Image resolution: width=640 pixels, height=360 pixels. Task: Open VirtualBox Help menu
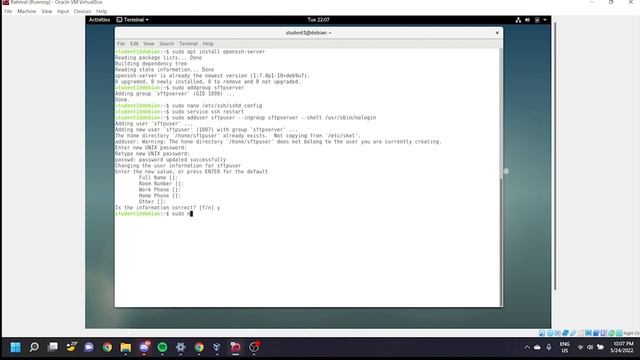pos(102,11)
